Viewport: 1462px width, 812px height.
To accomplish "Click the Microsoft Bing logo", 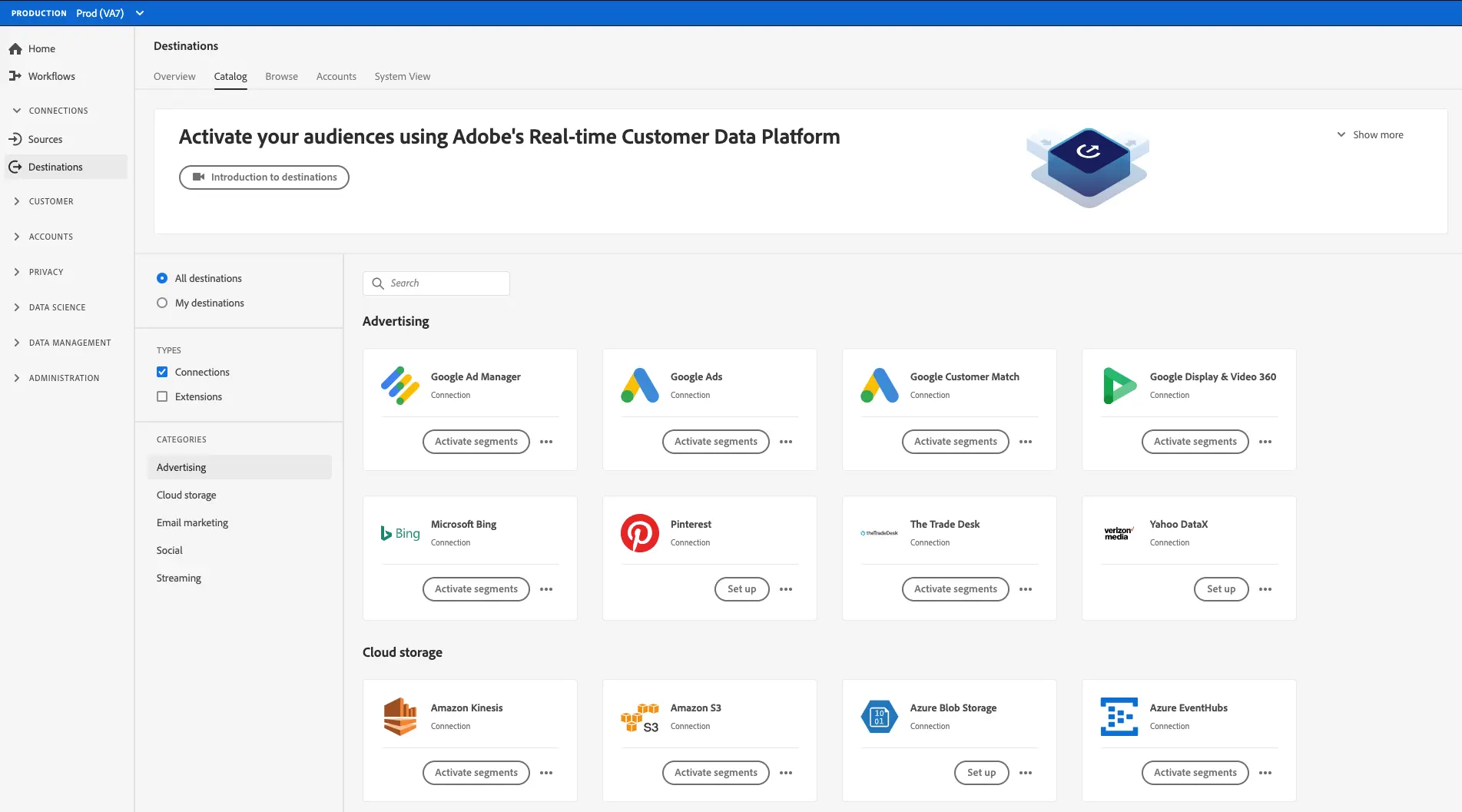I will coord(400,533).
